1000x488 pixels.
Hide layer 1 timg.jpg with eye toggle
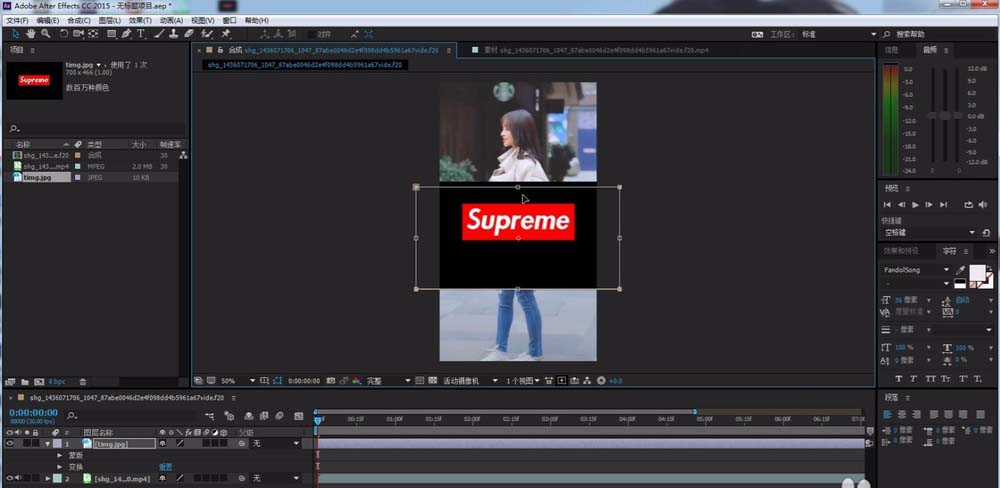[9, 443]
